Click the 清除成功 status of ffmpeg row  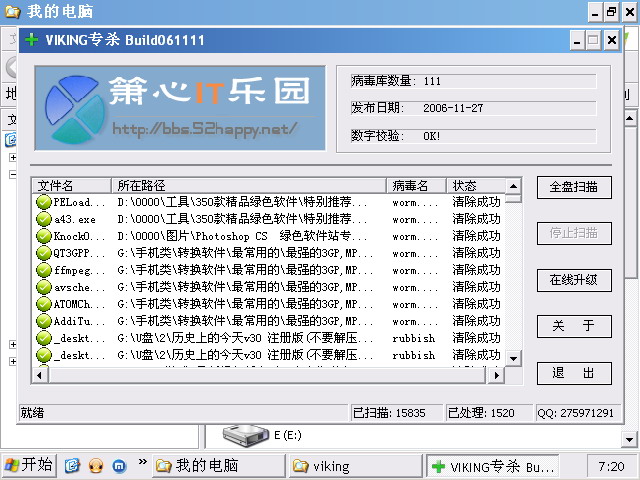476,270
